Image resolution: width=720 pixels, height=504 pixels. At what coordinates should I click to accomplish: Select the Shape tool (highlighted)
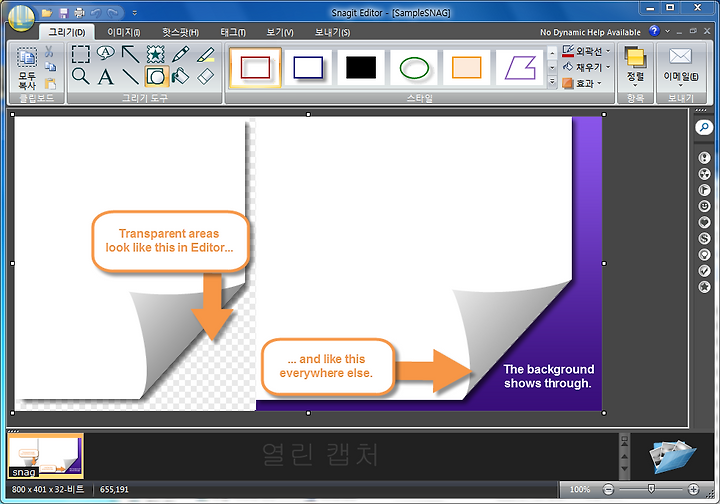pyautogui.click(x=156, y=76)
